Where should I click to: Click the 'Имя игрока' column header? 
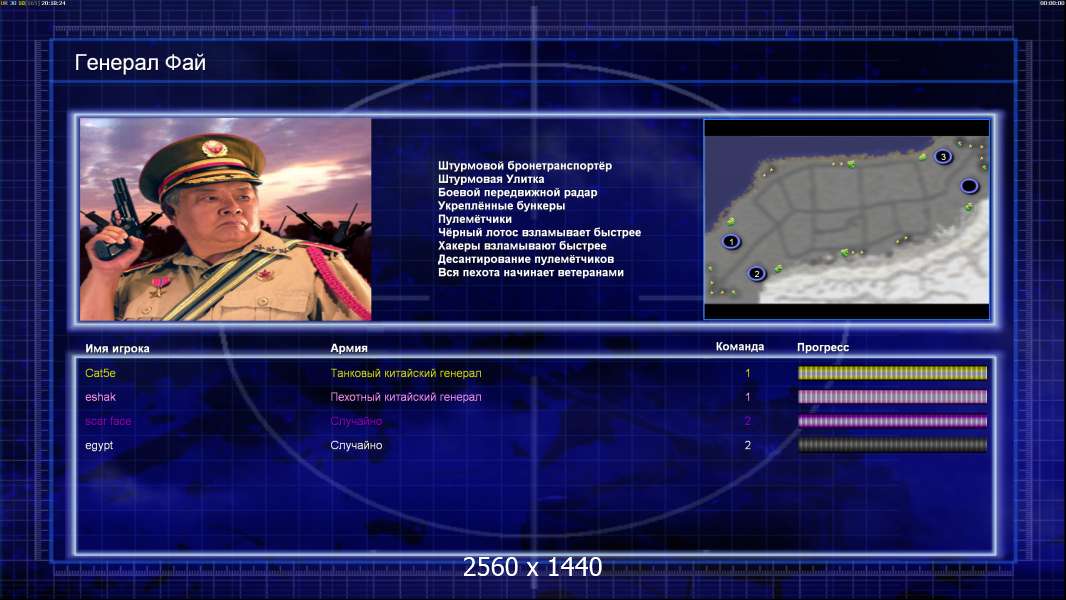coord(117,349)
